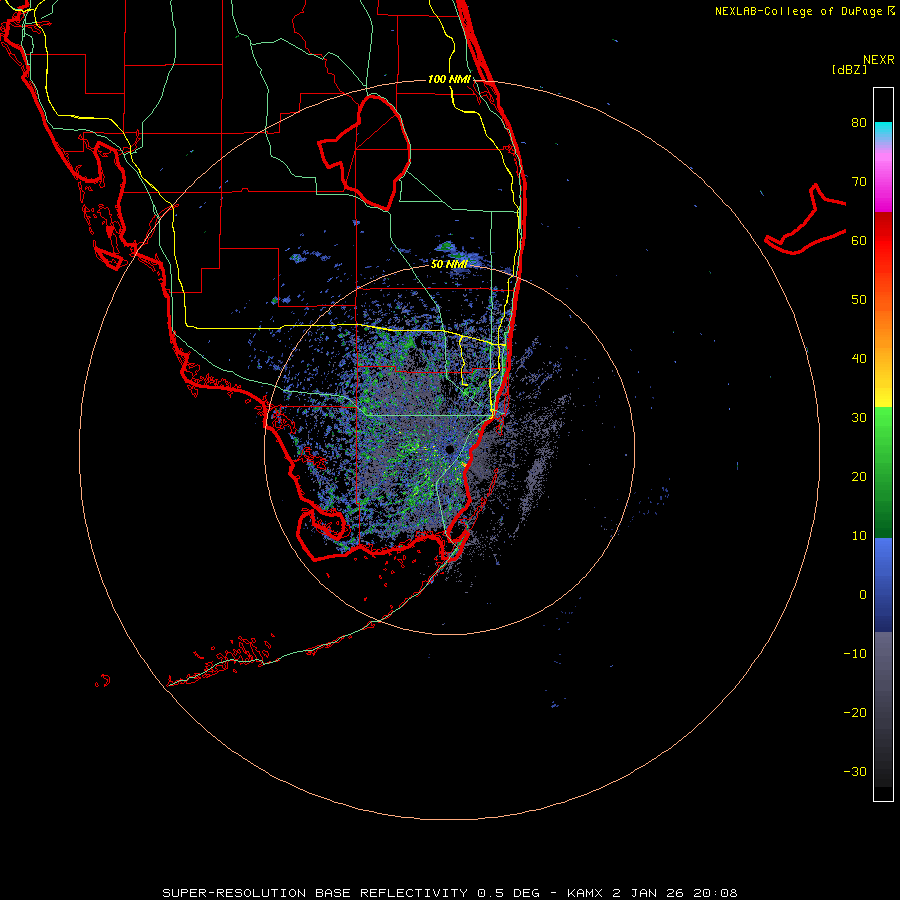Click the 50 NMI range ring label
Viewport: 900px width, 900px height.
[x=449, y=264]
